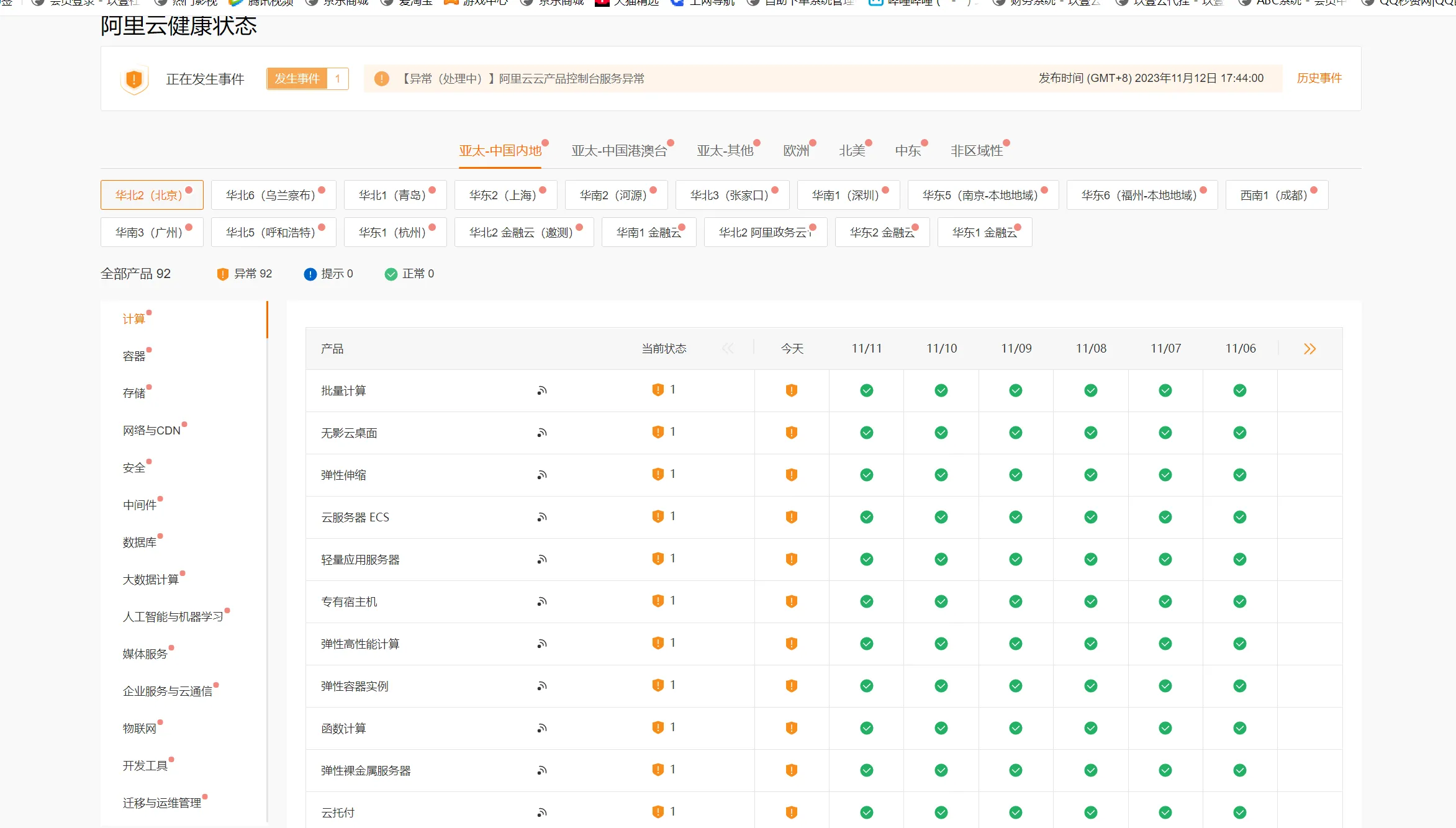This screenshot has width=1456, height=828.
Task: Select region 华东5（南京-本地地域）
Action: 983,195
